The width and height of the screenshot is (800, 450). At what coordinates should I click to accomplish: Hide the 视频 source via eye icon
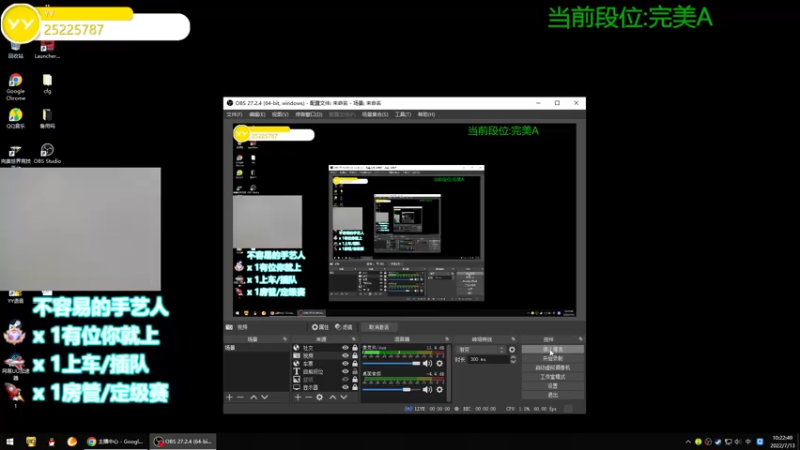pyautogui.click(x=345, y=356)
